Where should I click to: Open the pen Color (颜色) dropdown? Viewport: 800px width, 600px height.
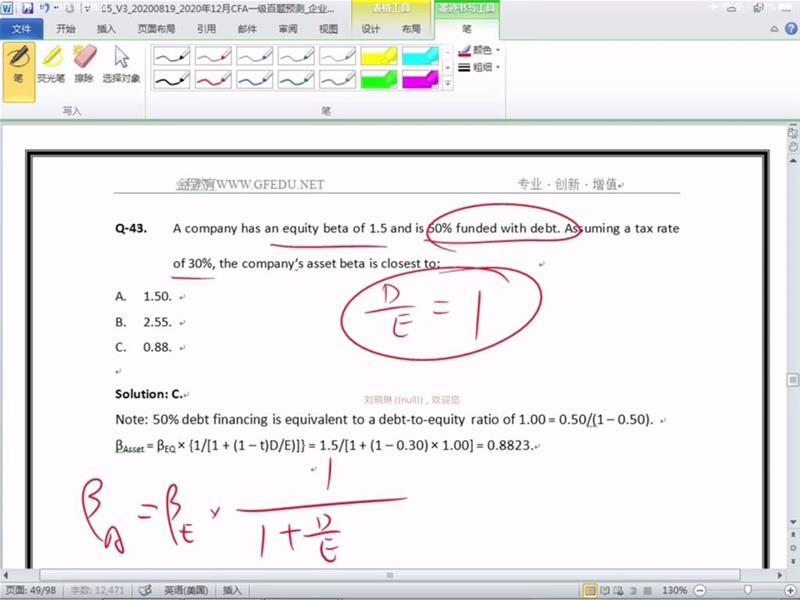[479, 50]
